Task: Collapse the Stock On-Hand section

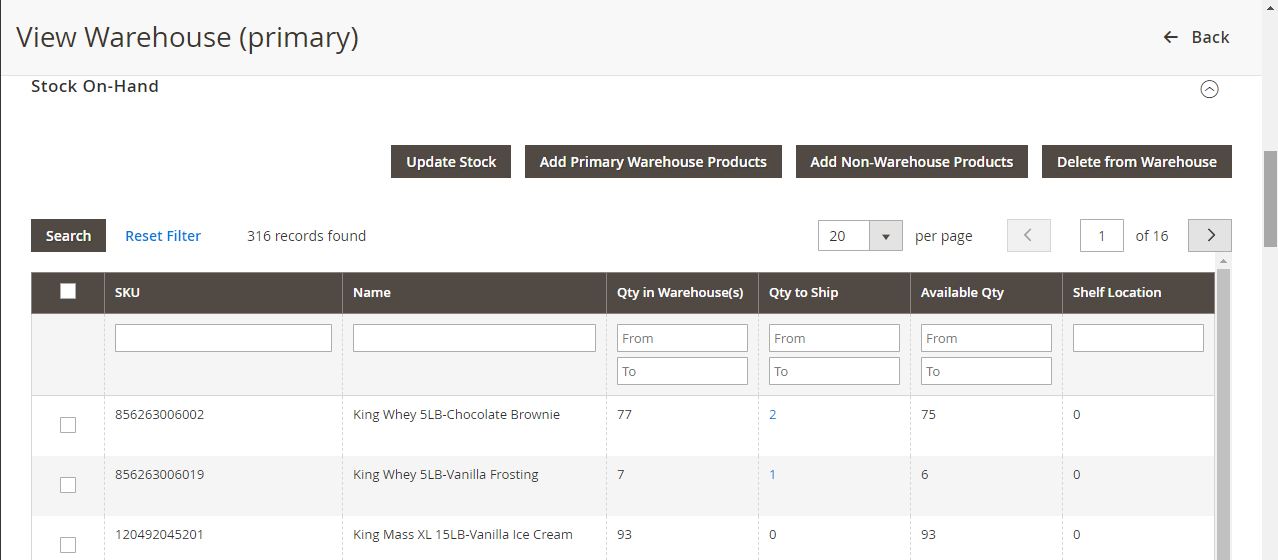Action: coord(1209,89)
